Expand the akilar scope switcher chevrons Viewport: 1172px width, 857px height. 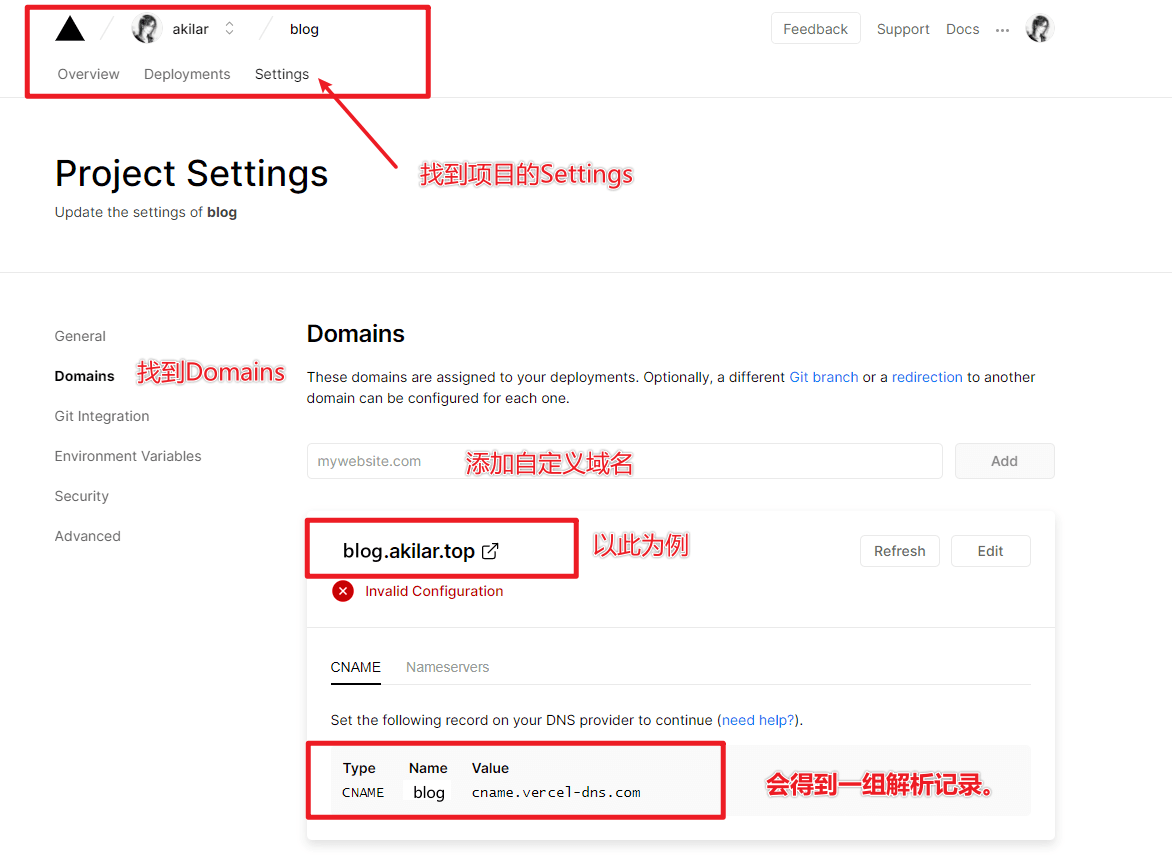coord(229,28)
